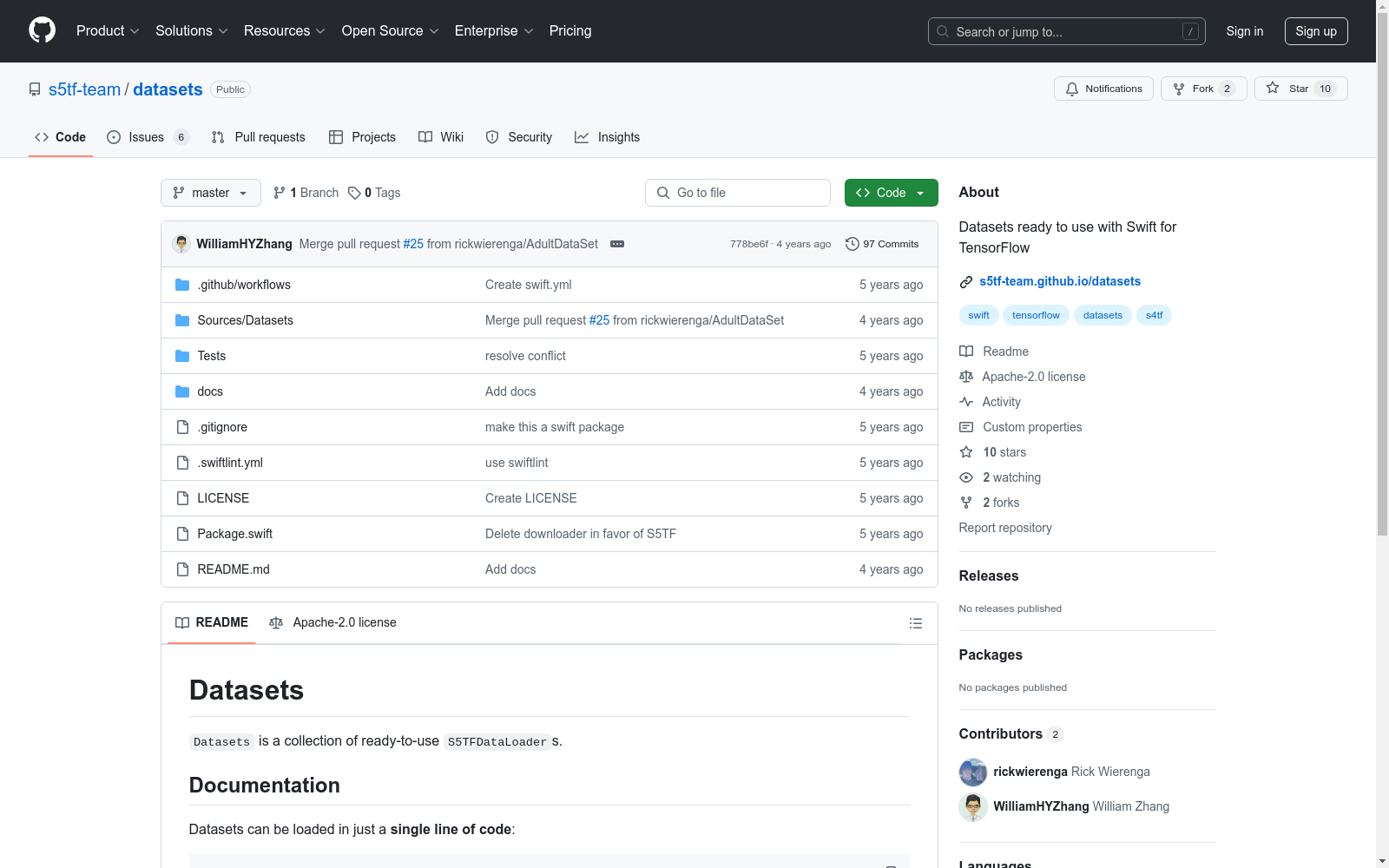Click the swift topic tag

pyautogui.click(x=978, y=315)
